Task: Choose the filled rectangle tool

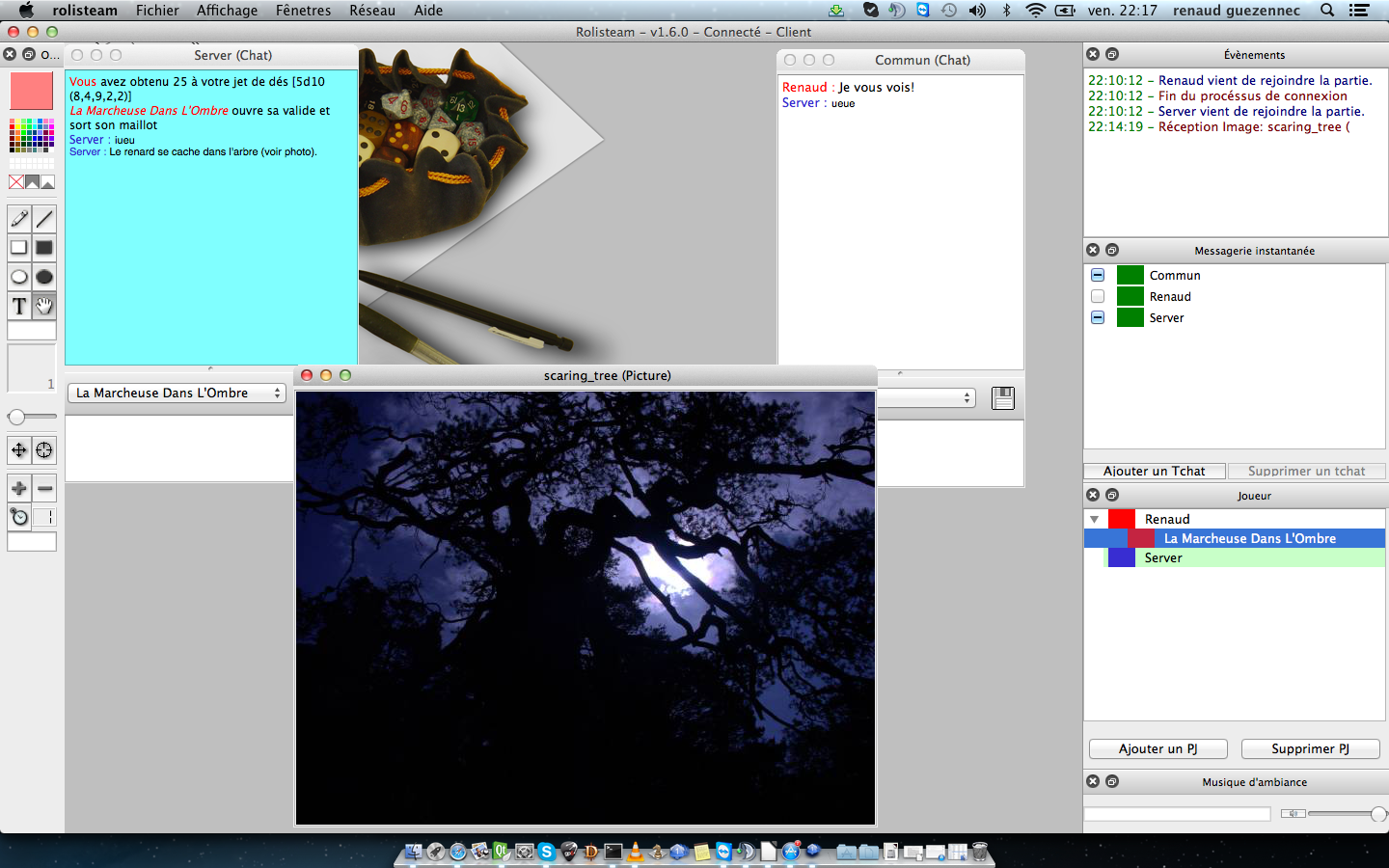Action: tap(44, 248)
